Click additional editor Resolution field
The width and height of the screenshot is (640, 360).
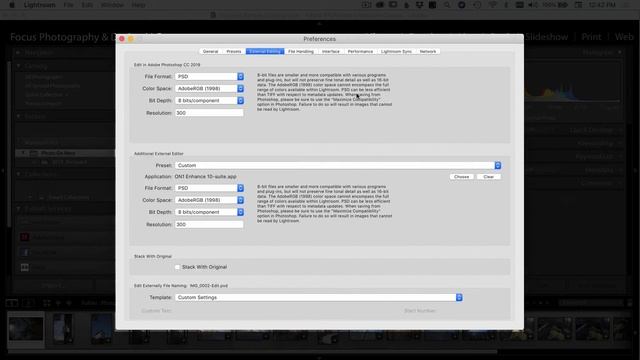click(x=209, y=224)
